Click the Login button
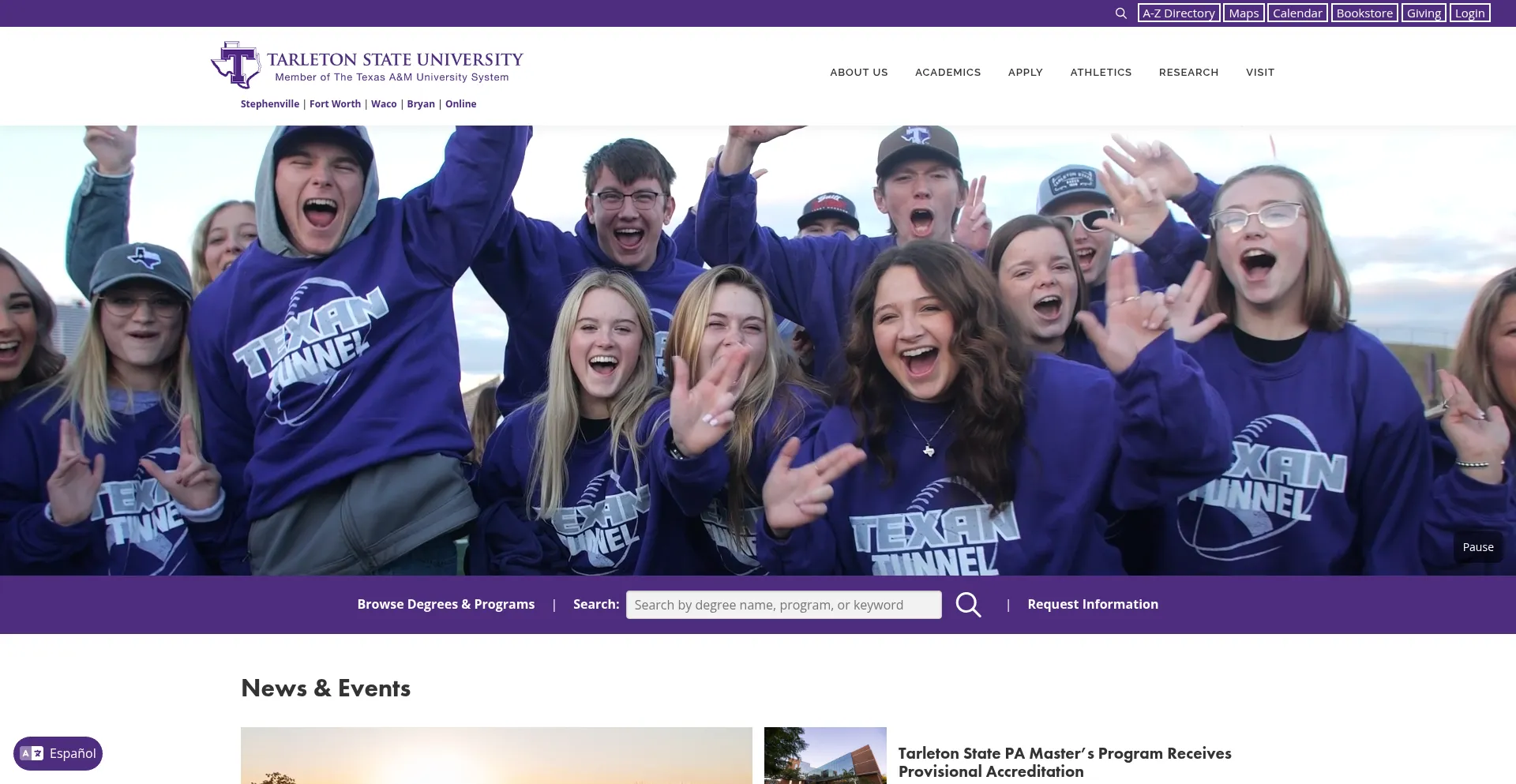 point(1469,13)
